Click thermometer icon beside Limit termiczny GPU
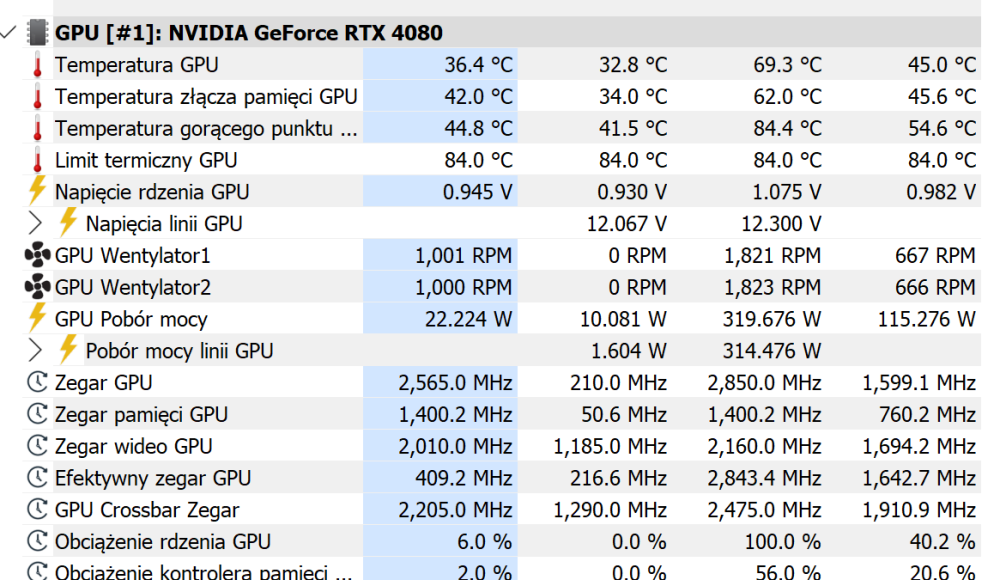Viewport: 1000px width, 580px height. tap(37, 160)
